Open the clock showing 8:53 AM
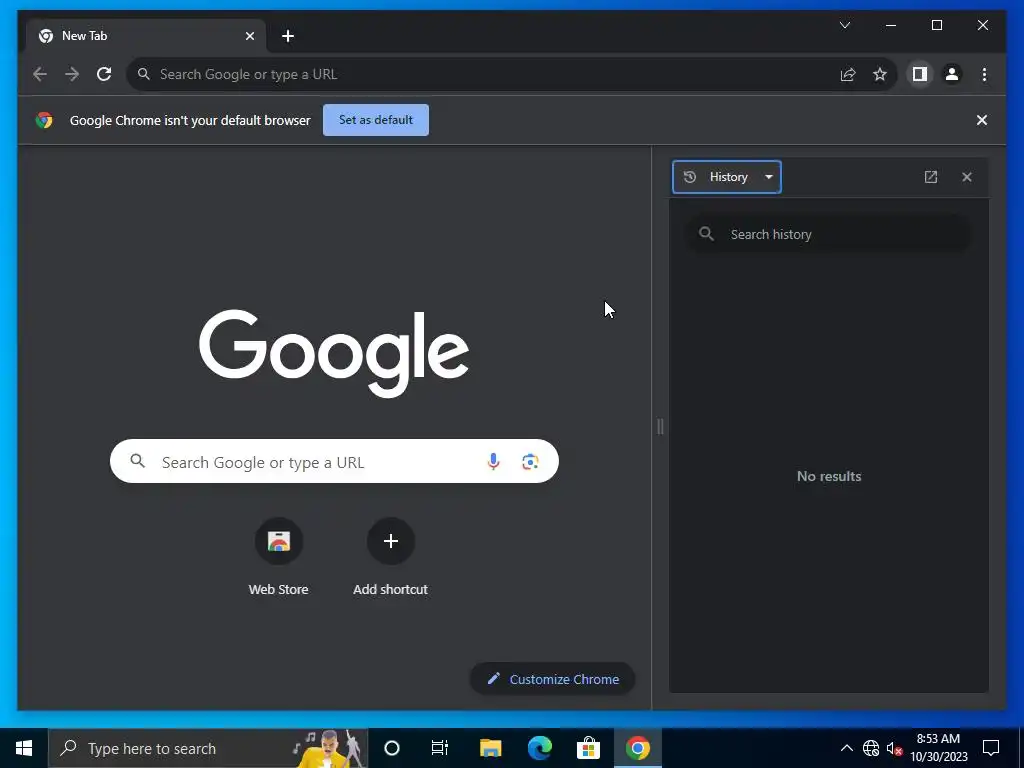Viewport: 1024px width, 768px height. [938, 748]
